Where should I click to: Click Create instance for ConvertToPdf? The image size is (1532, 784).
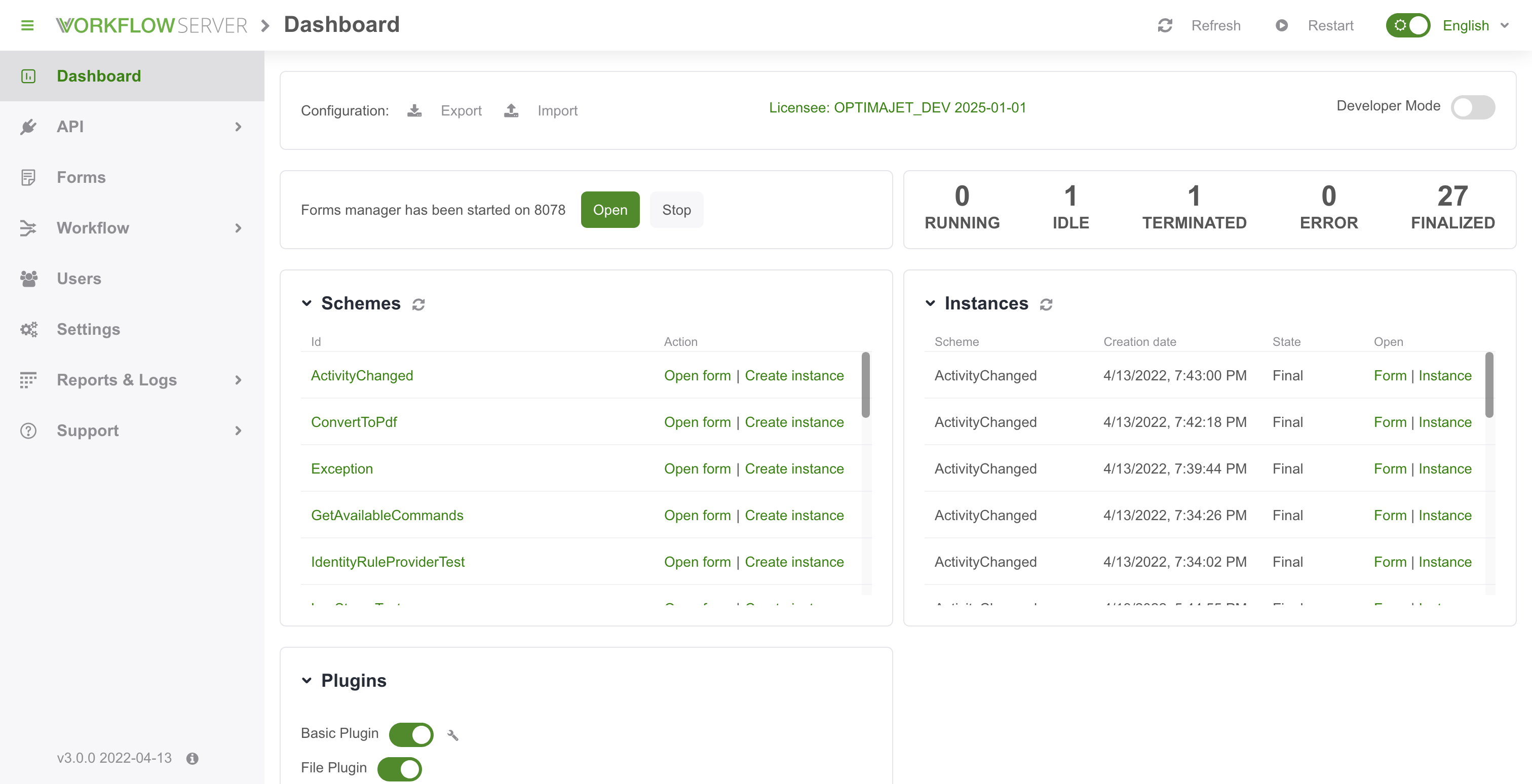coord(794,422)
